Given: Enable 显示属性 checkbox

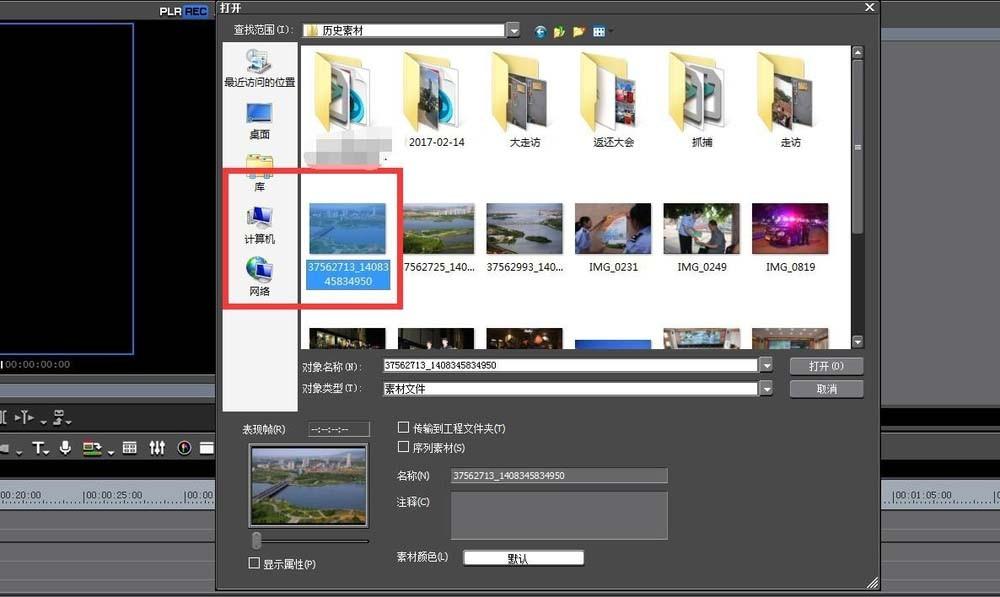Looking at the screenshot, I should tap(254, 563).
